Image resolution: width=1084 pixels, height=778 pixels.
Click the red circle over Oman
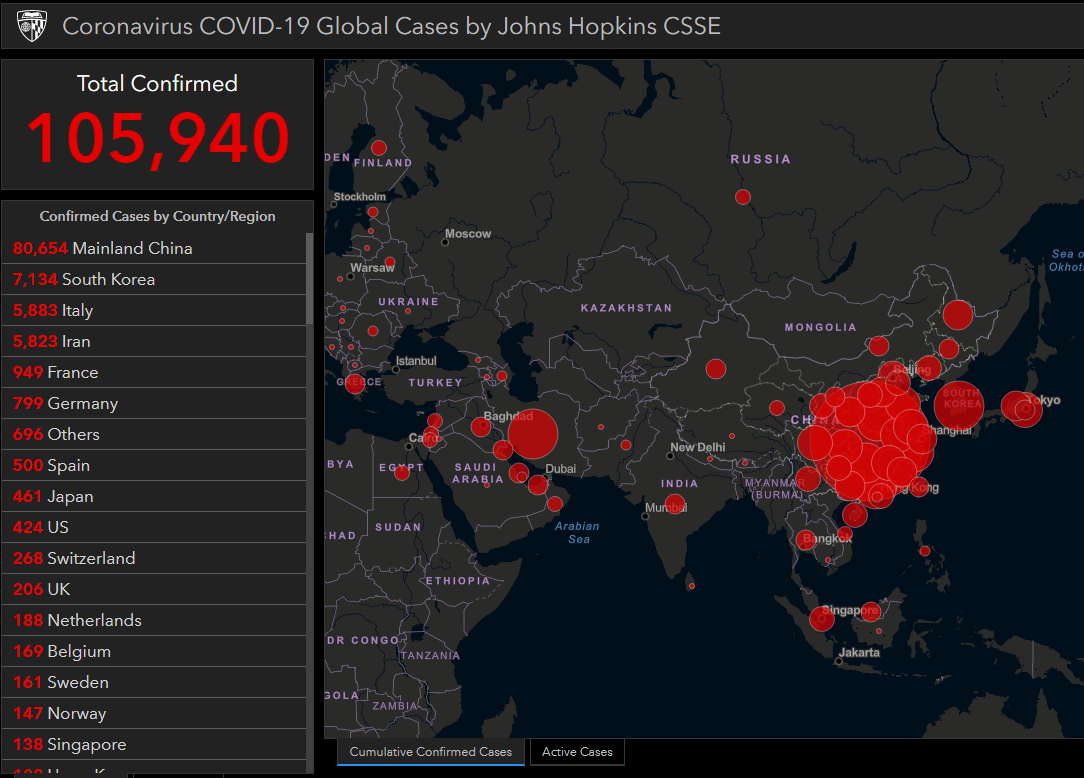coord(554,504)
